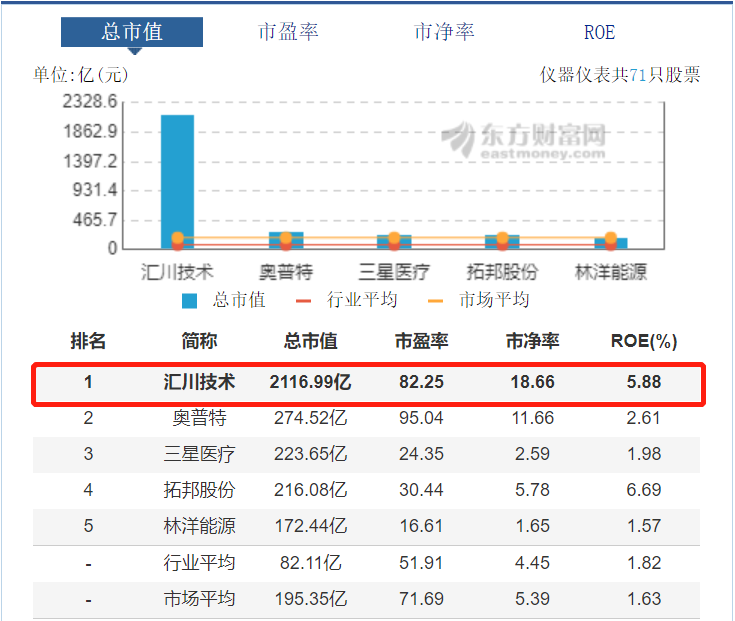The image size is (735, 621).
Task: Click the 简称 column header
Action: pos(199,341)
